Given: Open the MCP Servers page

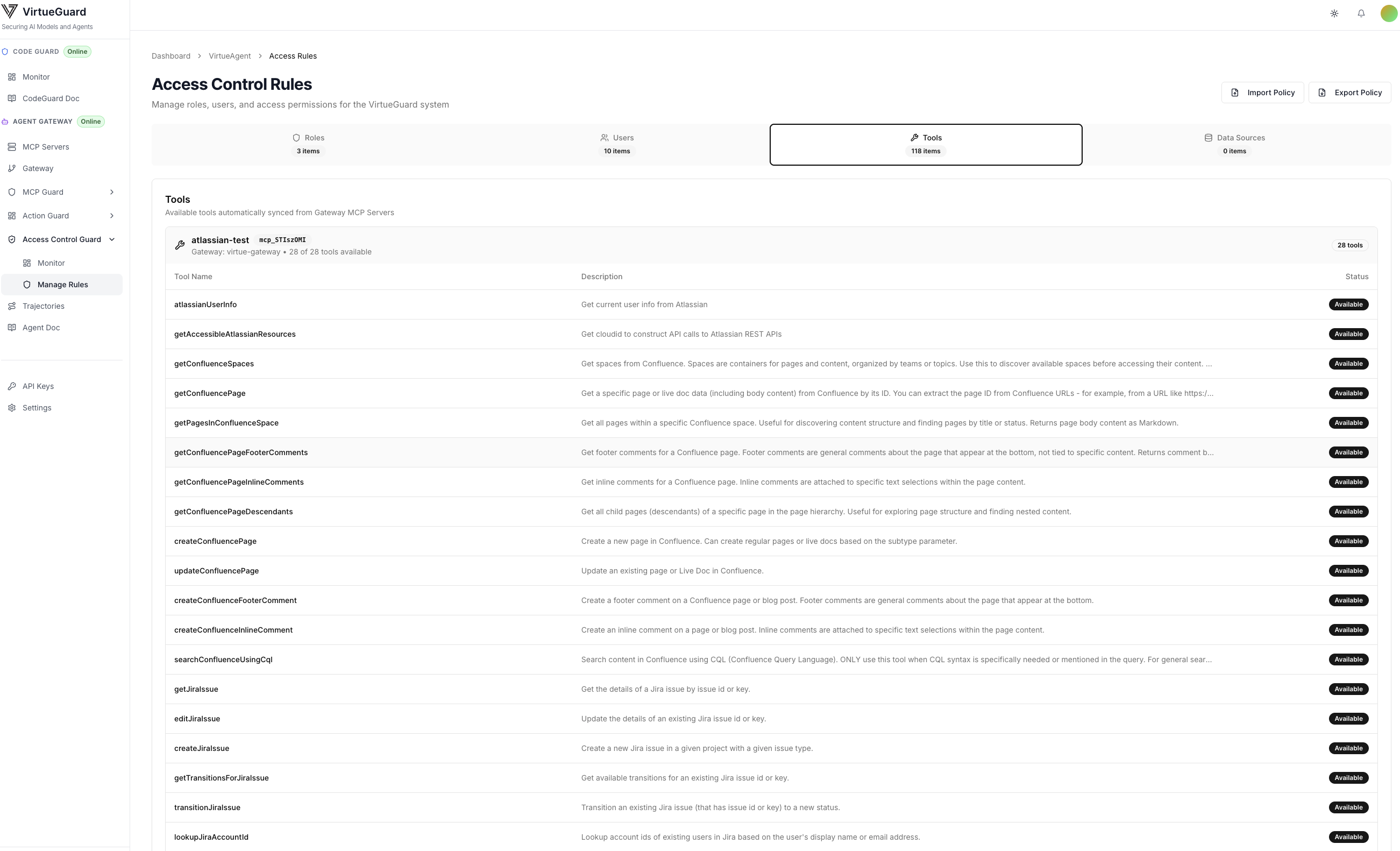Looking at the screenshot, I should (46, 146).
